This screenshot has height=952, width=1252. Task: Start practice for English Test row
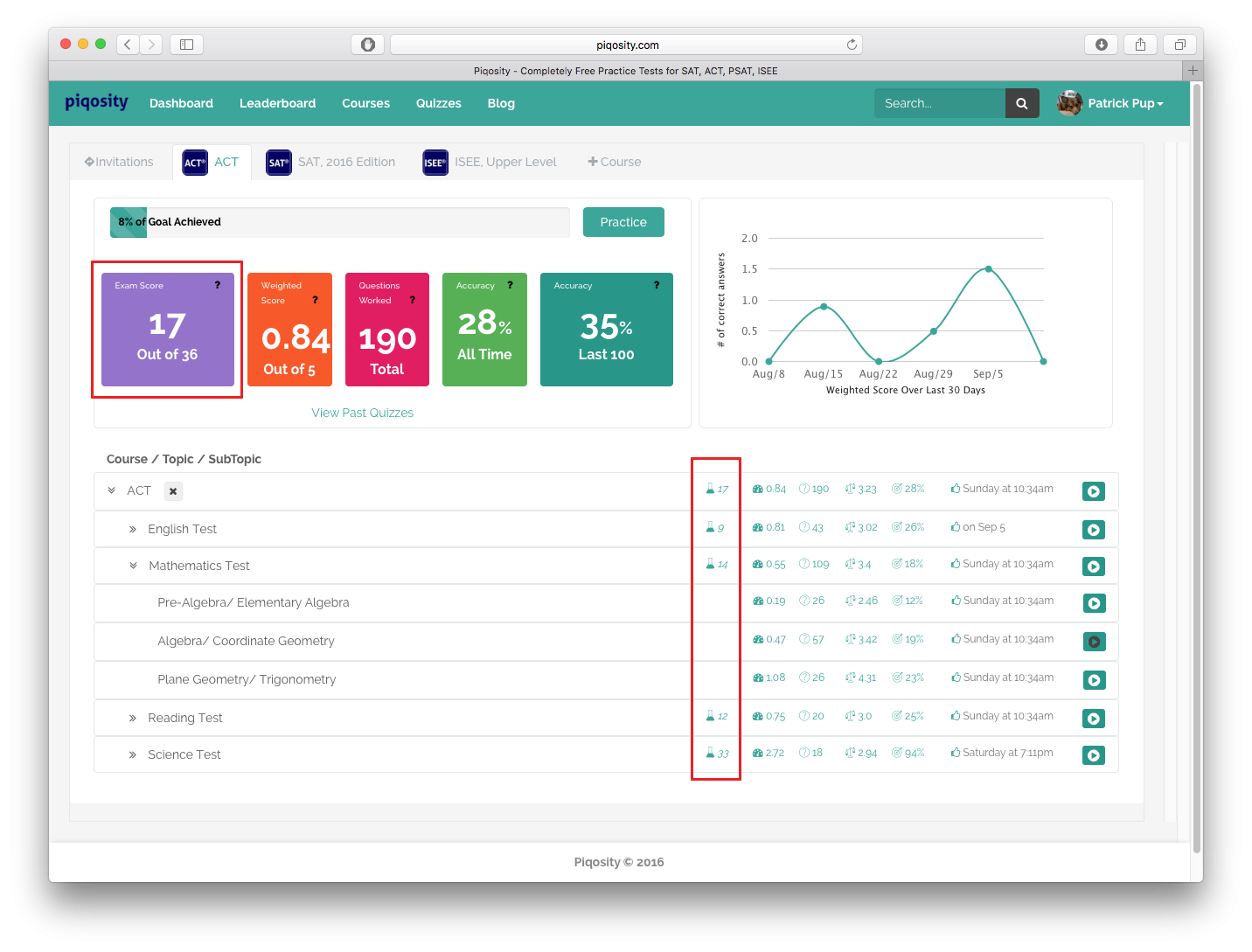click(1093, 530)
